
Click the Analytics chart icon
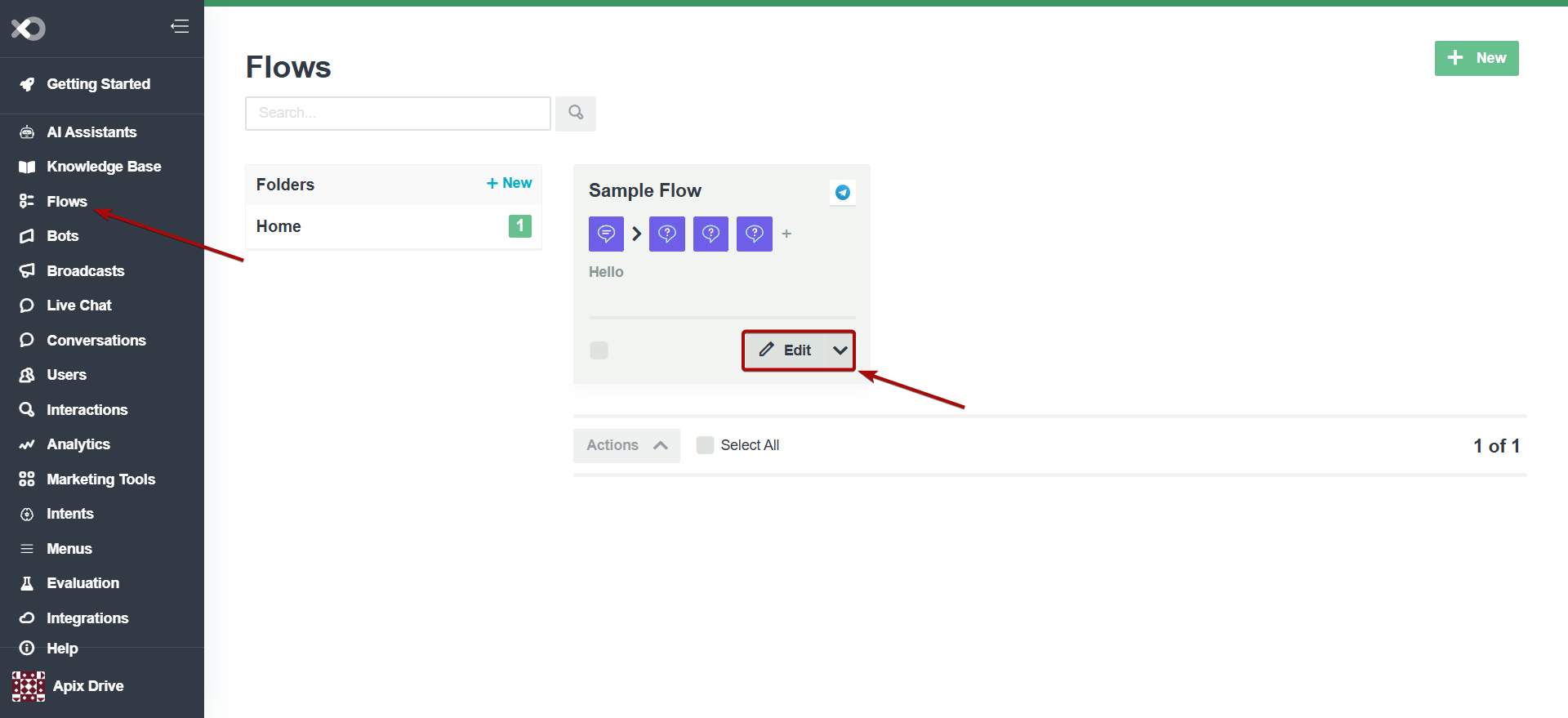tap(27, 444)
